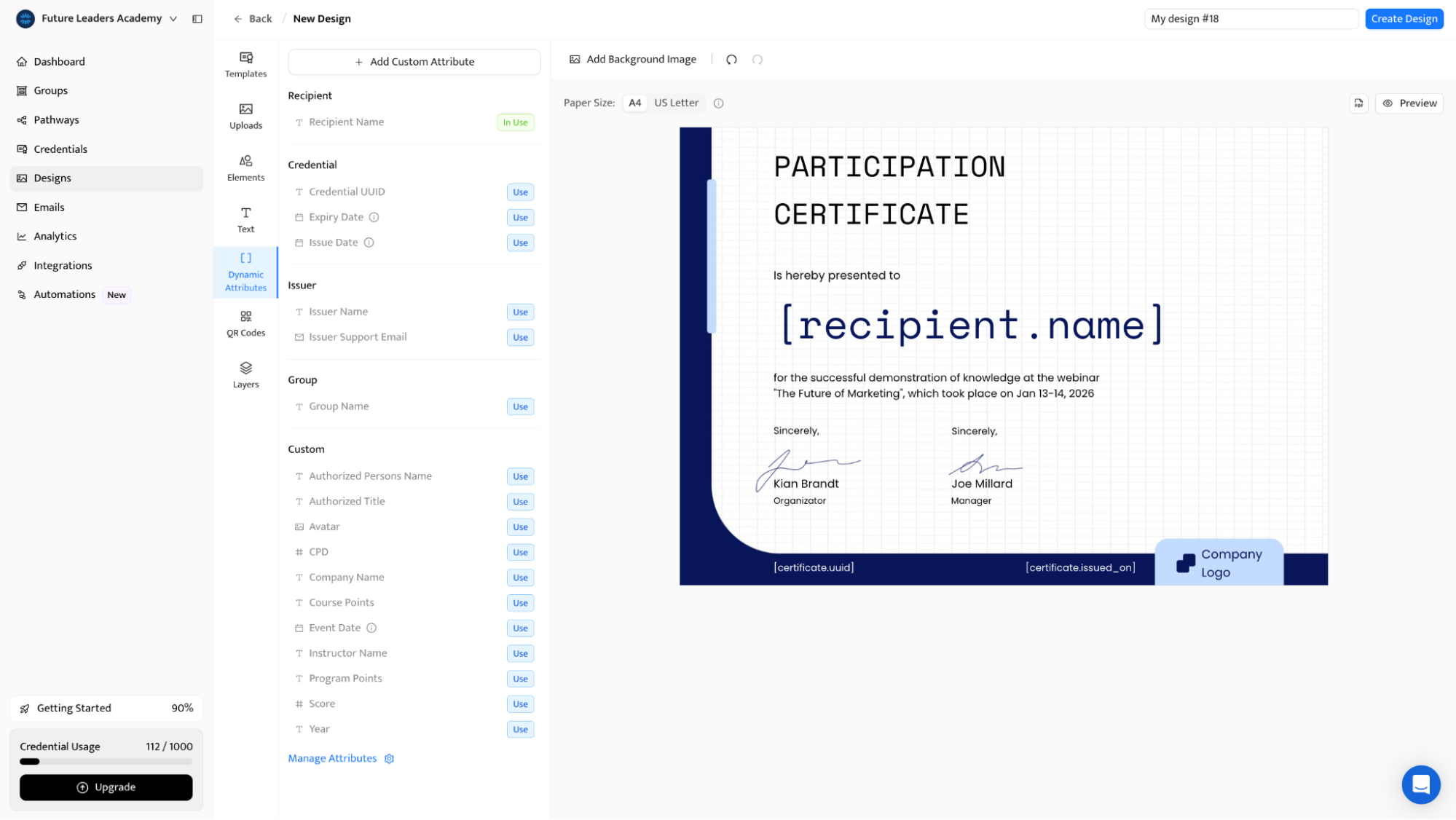The image size is (1456, 820).
Task: Open Analytics from the sidebar menu
Action: tap(55, 236)
